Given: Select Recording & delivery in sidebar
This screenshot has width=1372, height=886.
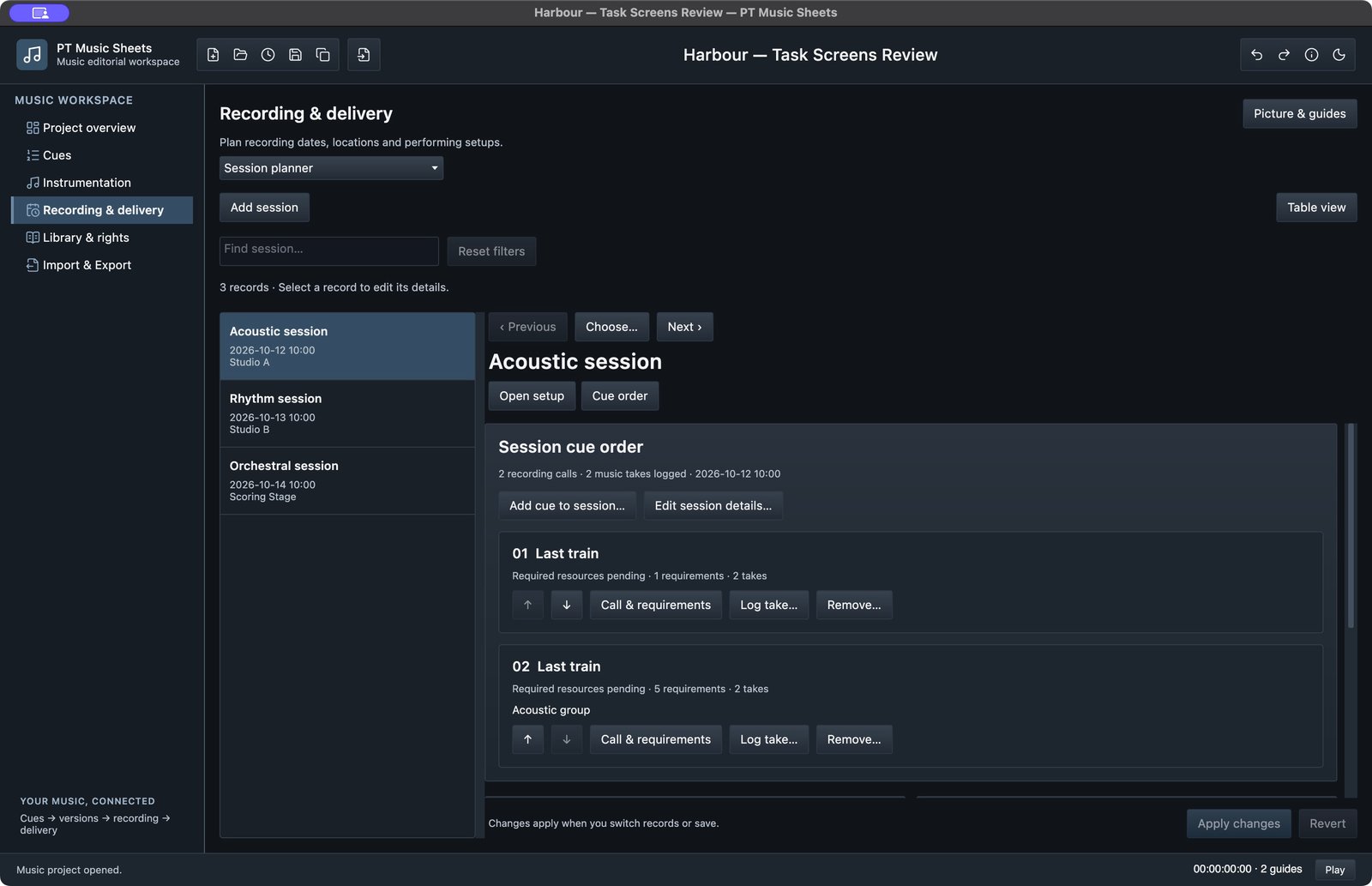Looking at the screenshot, I should point(102,210).
